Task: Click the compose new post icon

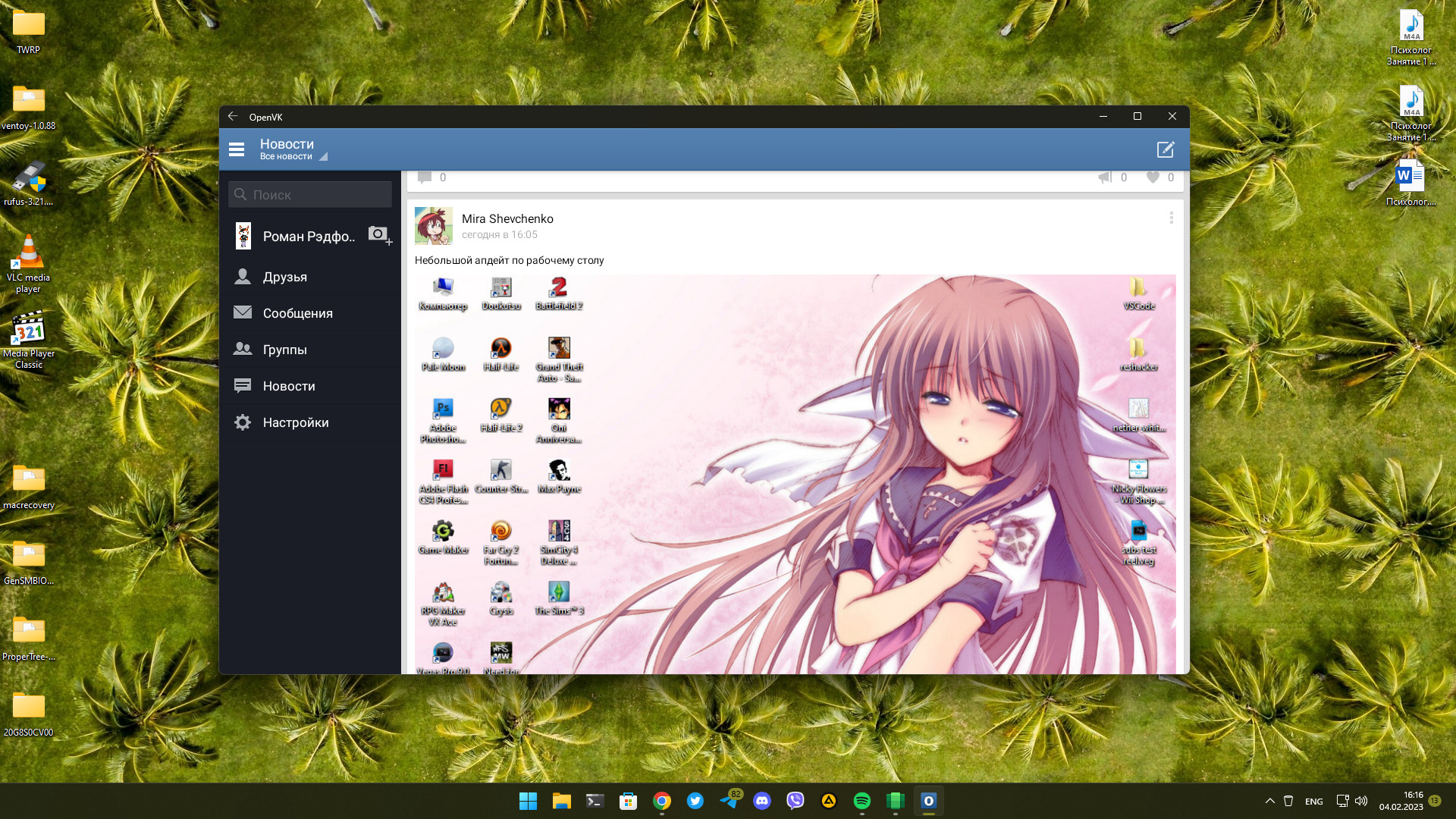Action: coord(1166,149)
